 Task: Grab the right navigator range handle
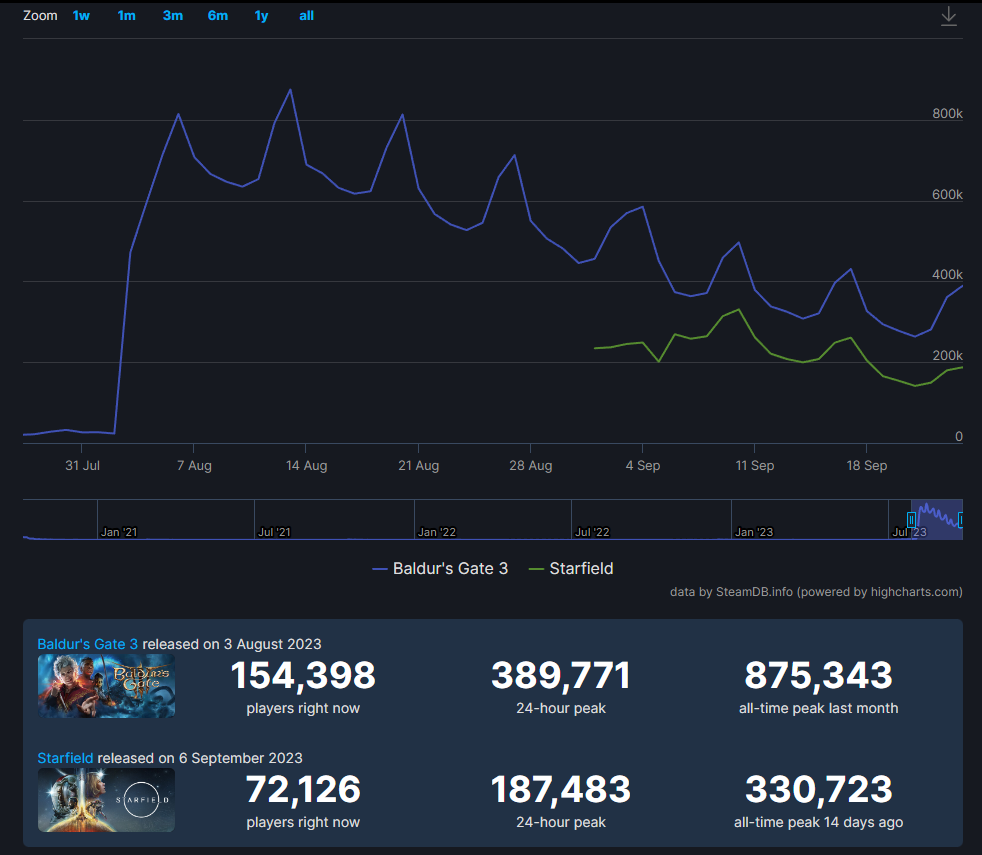click(x=961, y=520)
